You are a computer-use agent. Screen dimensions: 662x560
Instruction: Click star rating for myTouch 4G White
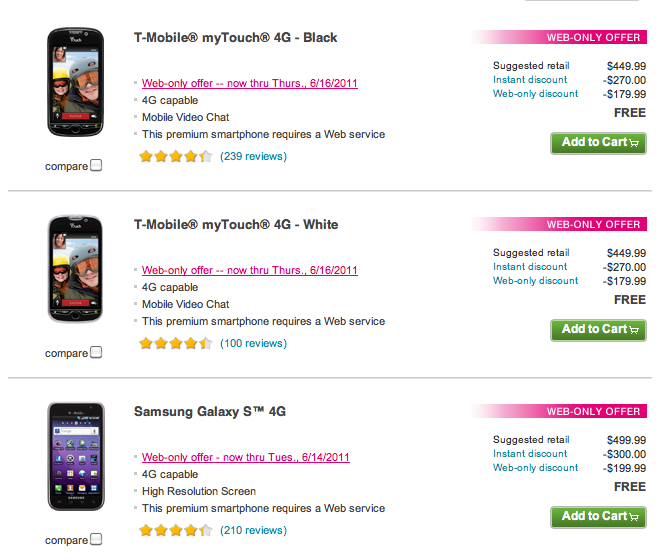click(x=175, y=343)
